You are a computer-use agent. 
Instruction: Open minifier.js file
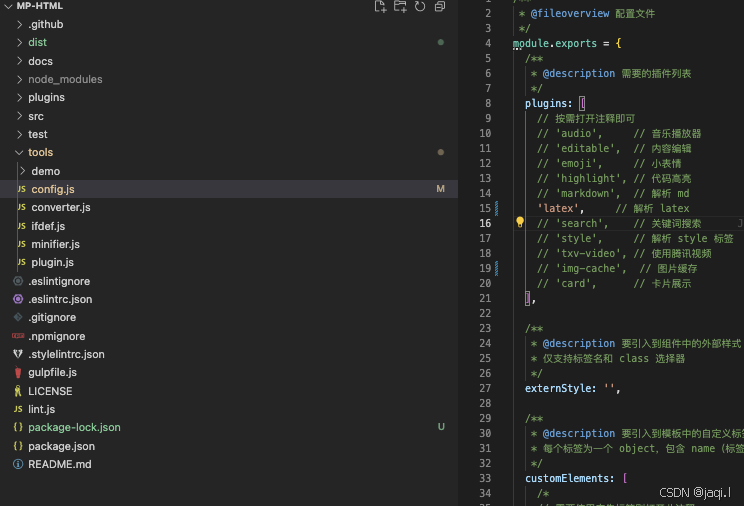[56, 244]
